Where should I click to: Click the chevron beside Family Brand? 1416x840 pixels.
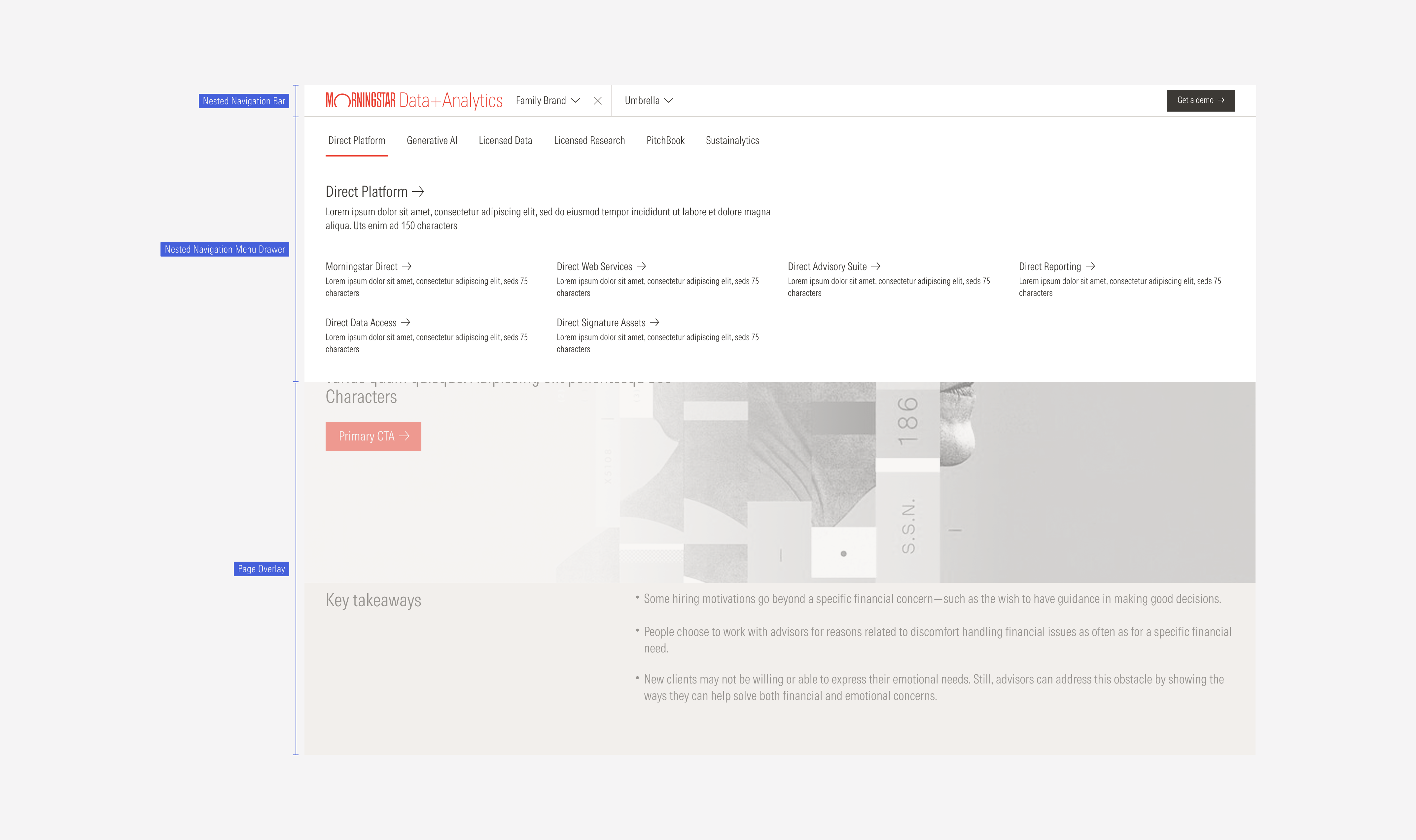click(576, 100)
